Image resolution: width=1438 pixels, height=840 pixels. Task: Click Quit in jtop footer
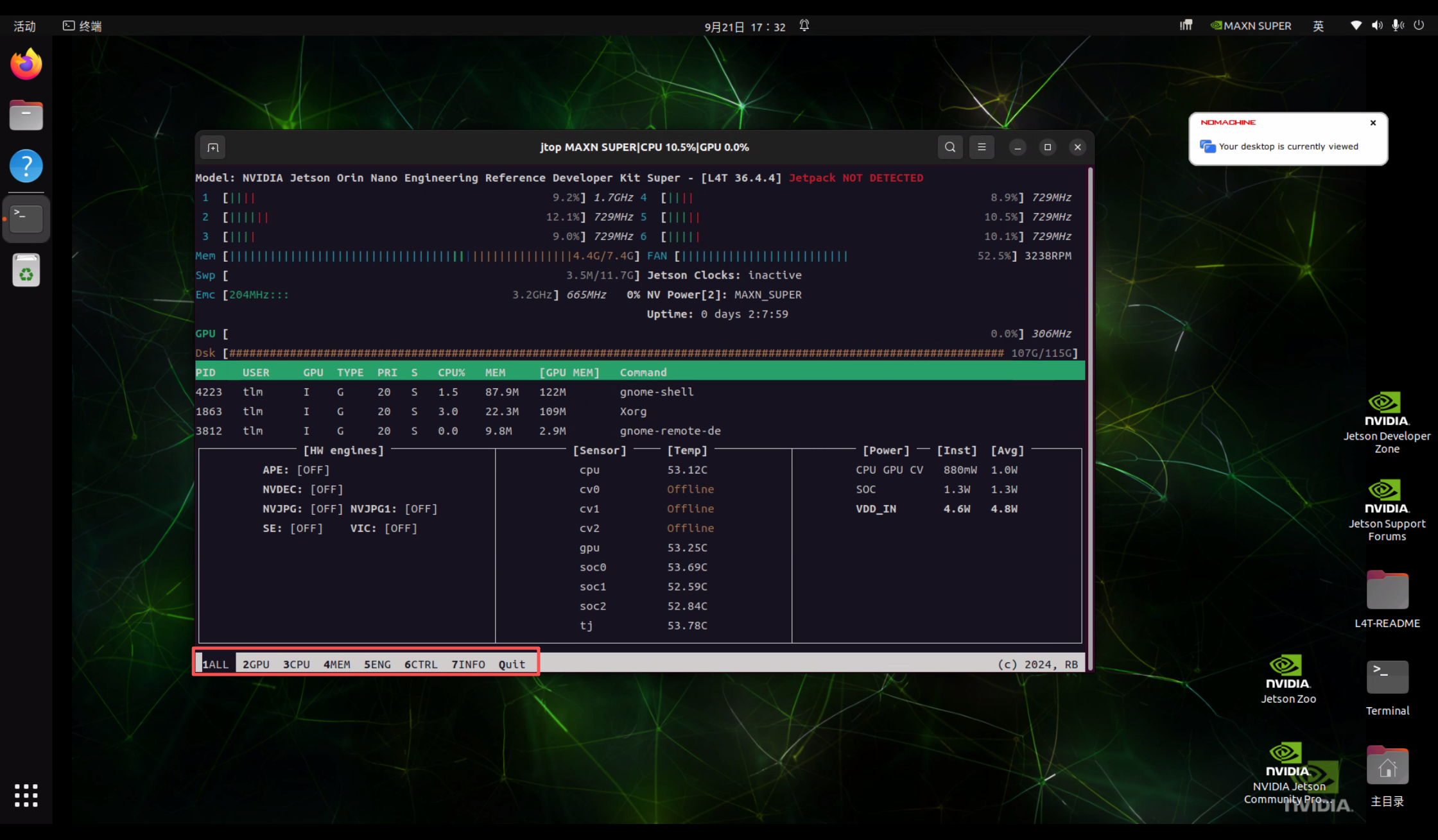(x=512, y=664)
